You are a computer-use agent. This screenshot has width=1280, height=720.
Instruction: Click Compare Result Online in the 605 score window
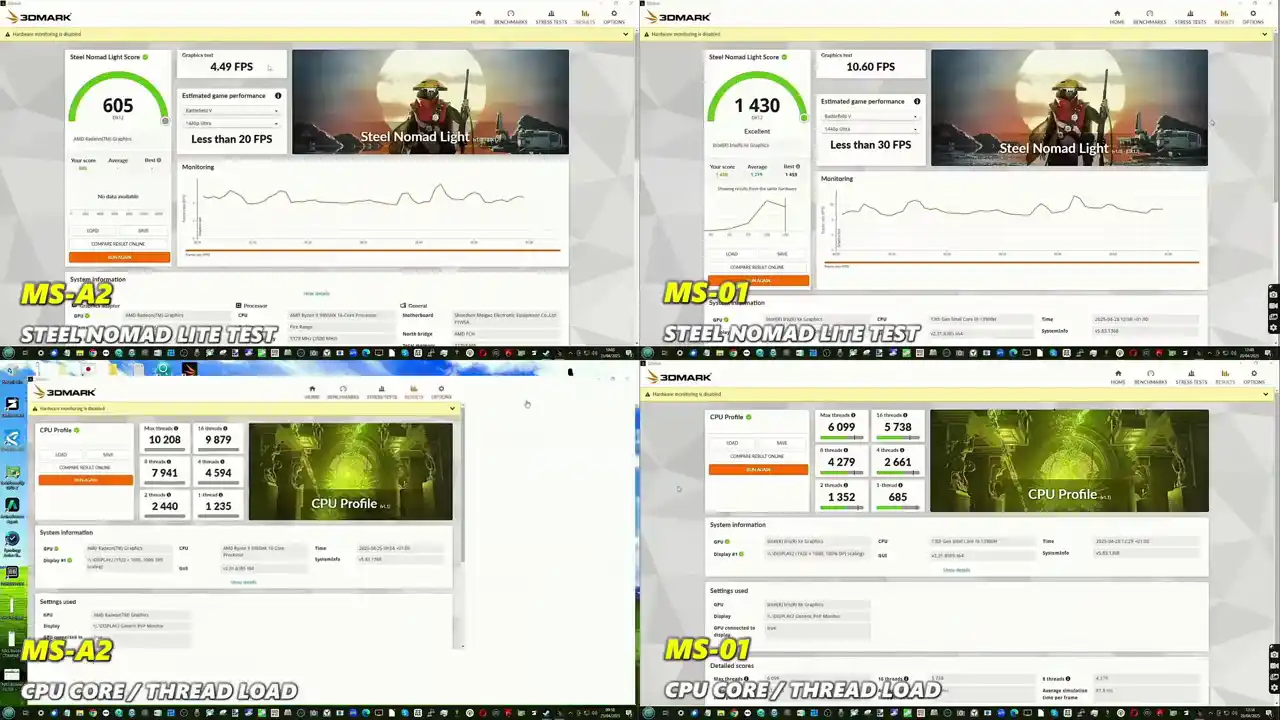[119, 244]
